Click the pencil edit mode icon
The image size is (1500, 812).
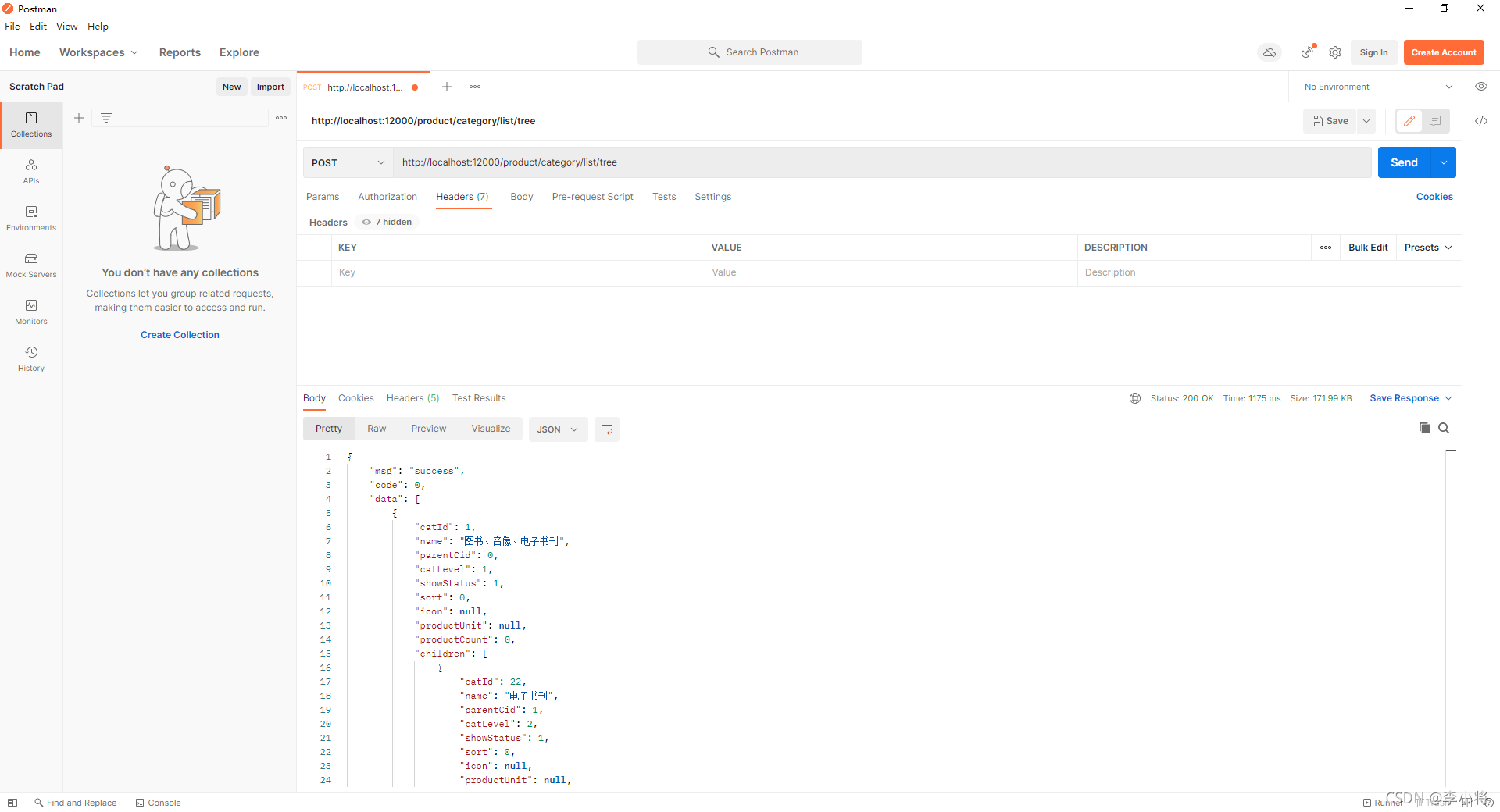point(1409,121)
